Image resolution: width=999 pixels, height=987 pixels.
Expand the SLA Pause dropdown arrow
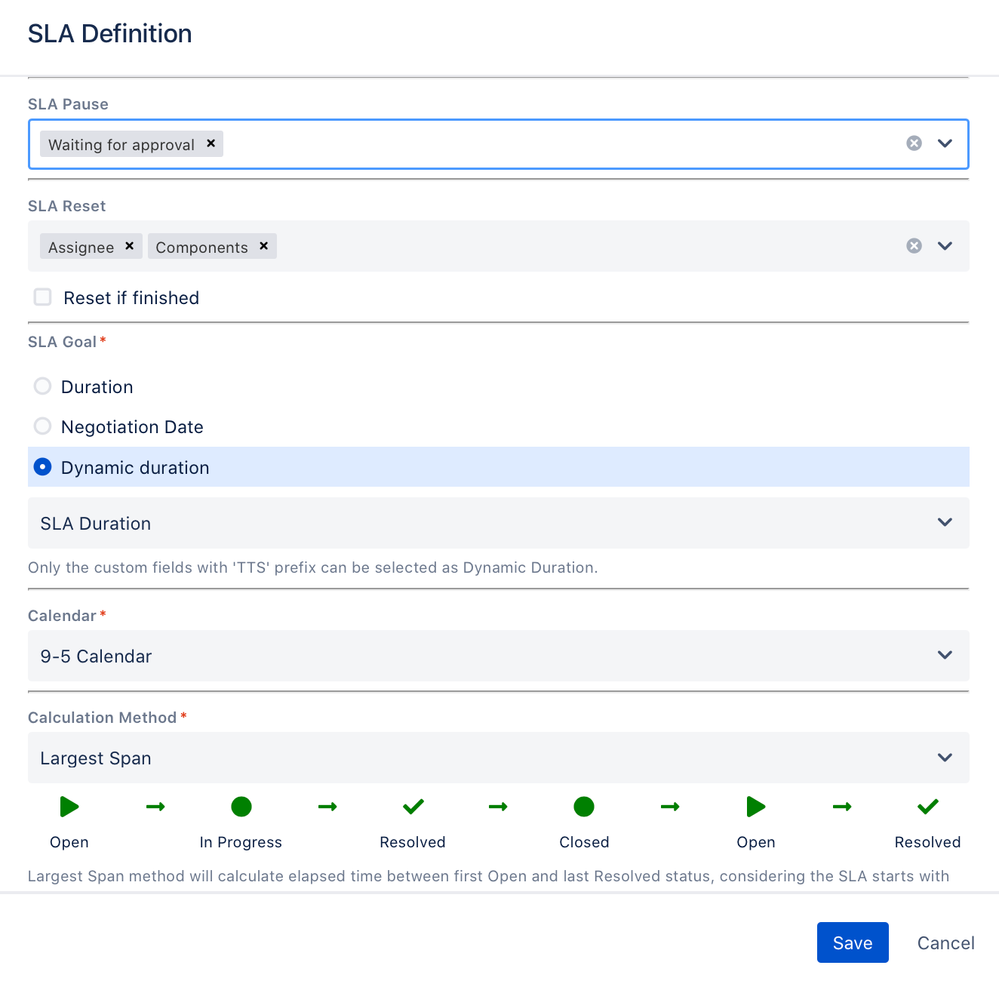(945, 143)
